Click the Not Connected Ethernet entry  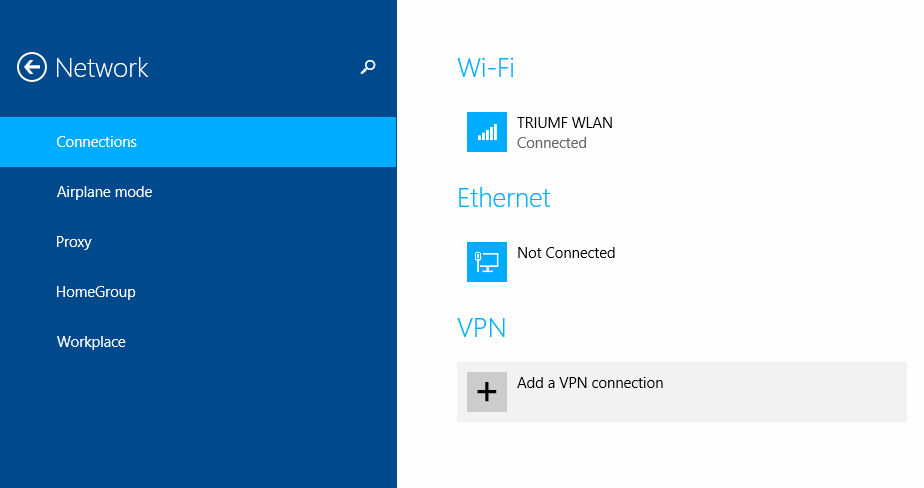click(566, 253)
